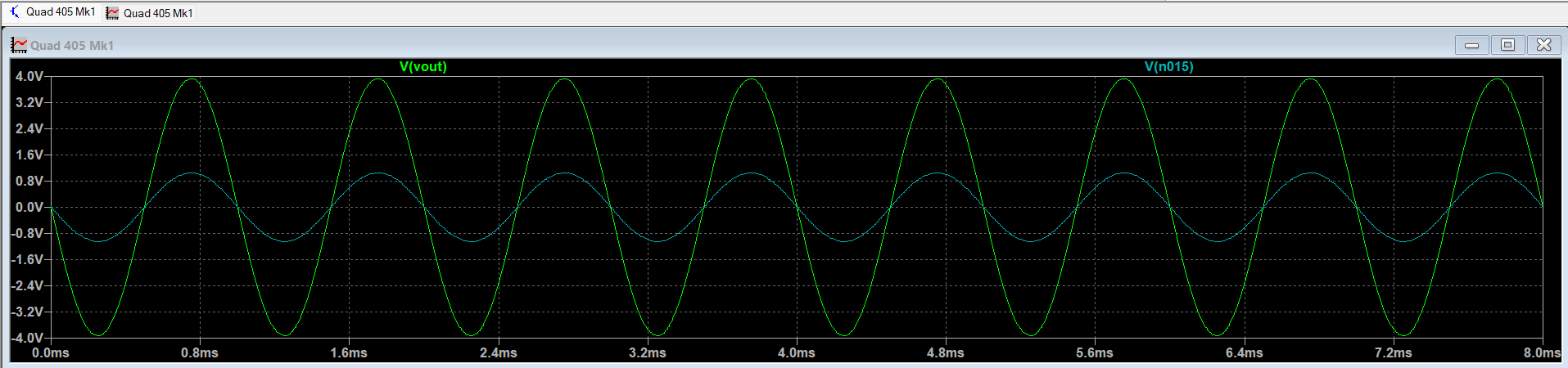Click the 6.4ms time axis label
This screenshot has width=1568, height=368.
pyautogui.click(x=1245, y=352)
